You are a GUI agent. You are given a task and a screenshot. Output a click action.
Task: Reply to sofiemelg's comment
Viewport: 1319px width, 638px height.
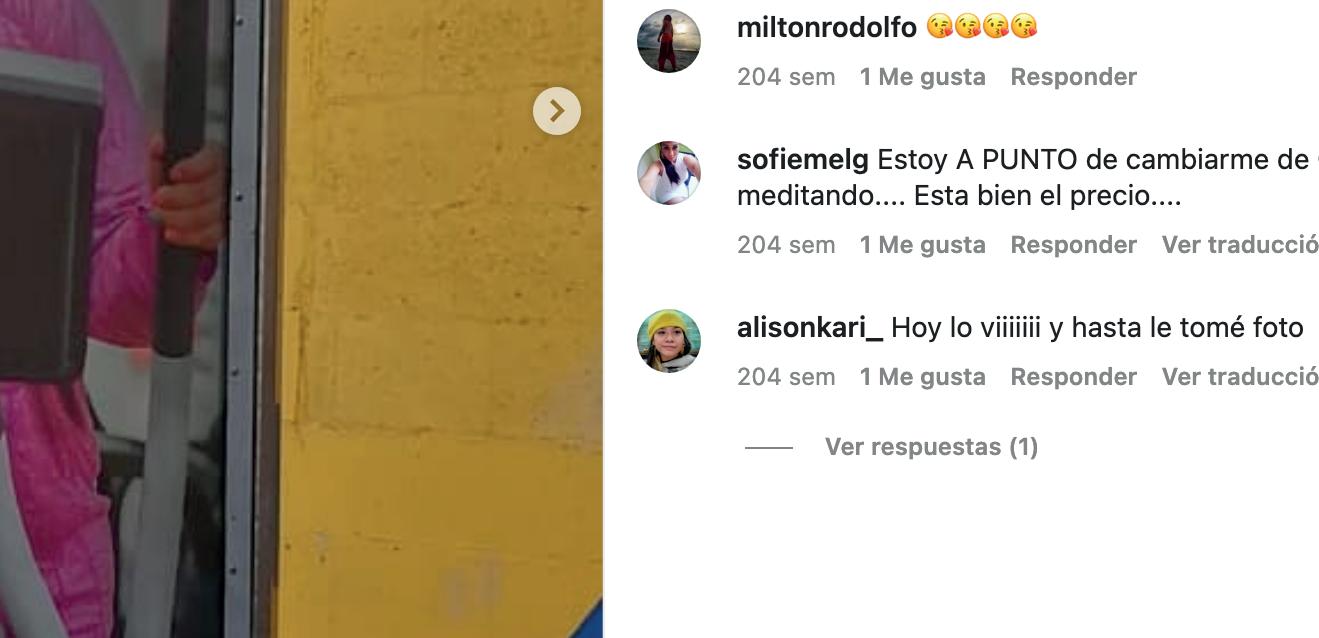1073,245
